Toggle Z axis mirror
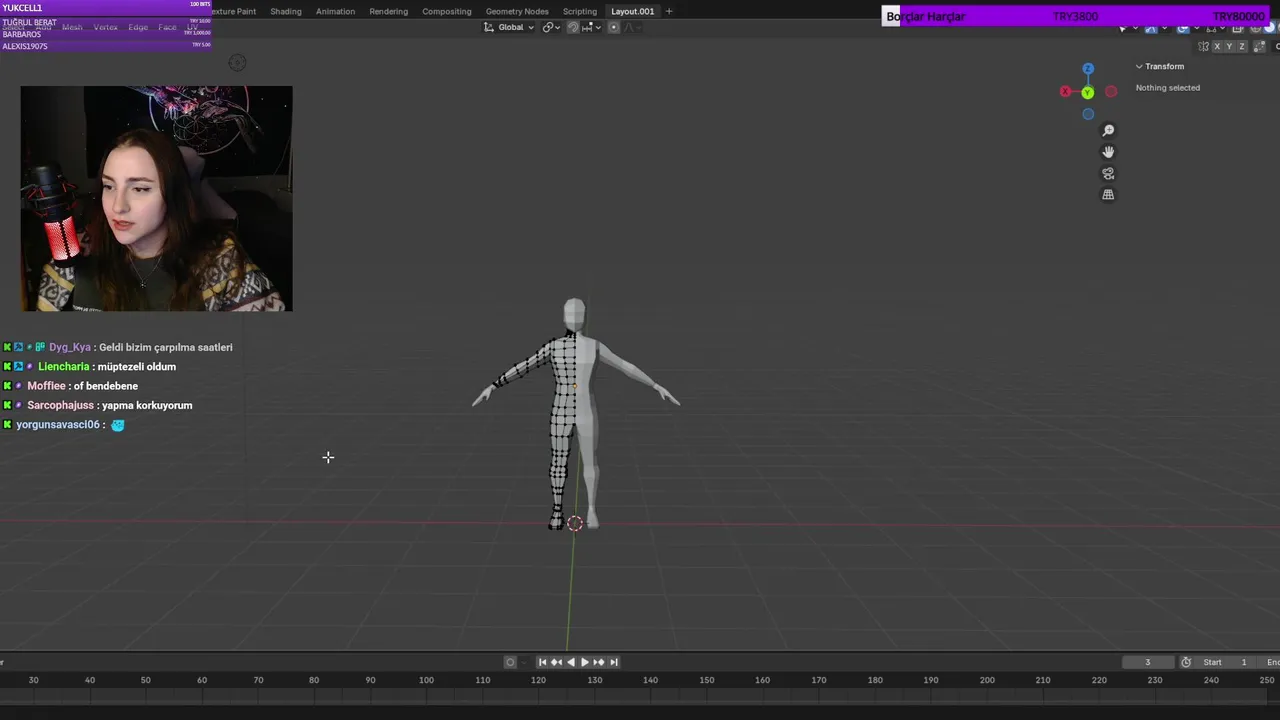The height and width of the screenshot is (720, 1280). [x=1242, y=46]
